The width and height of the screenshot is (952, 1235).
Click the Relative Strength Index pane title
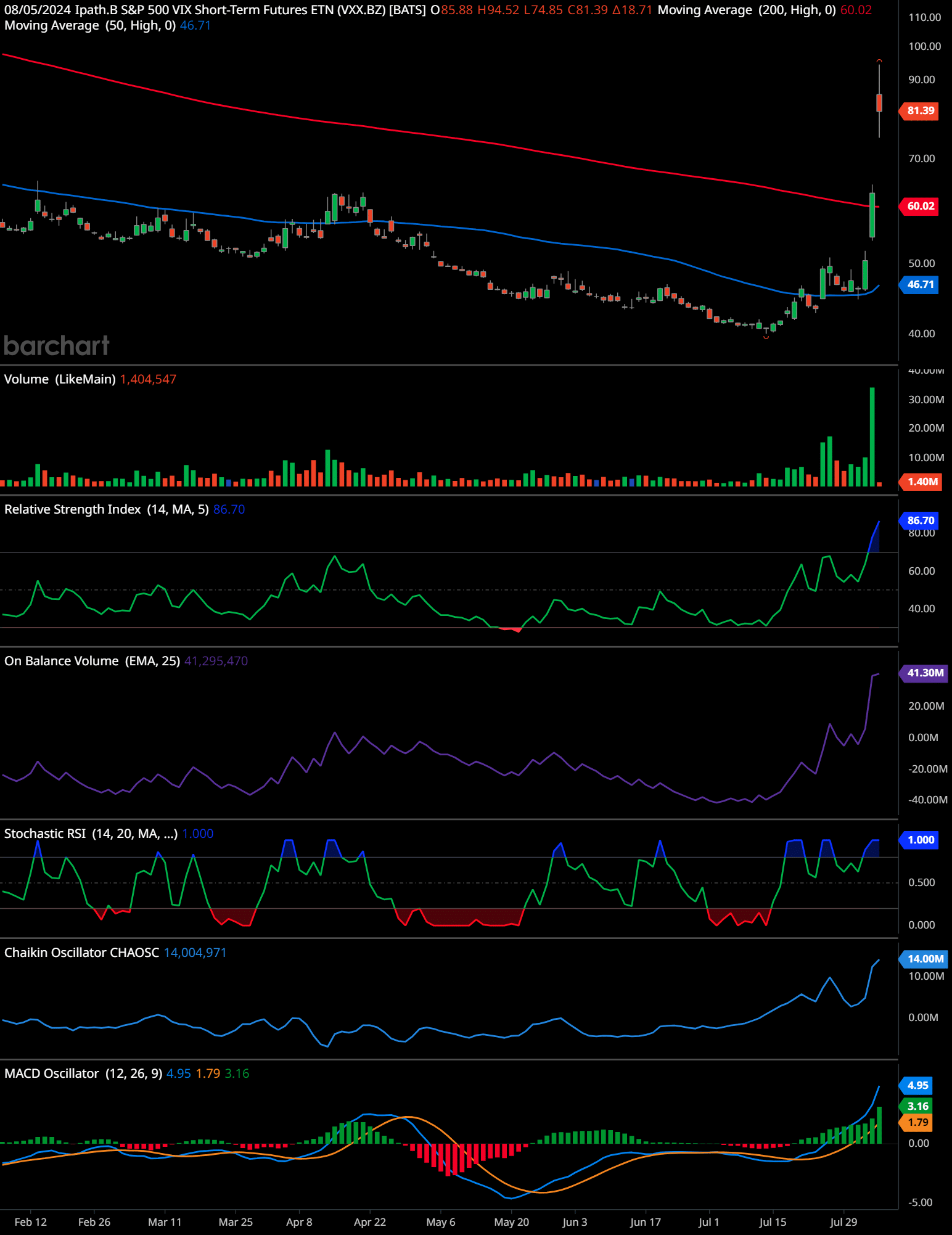point(107,509)
